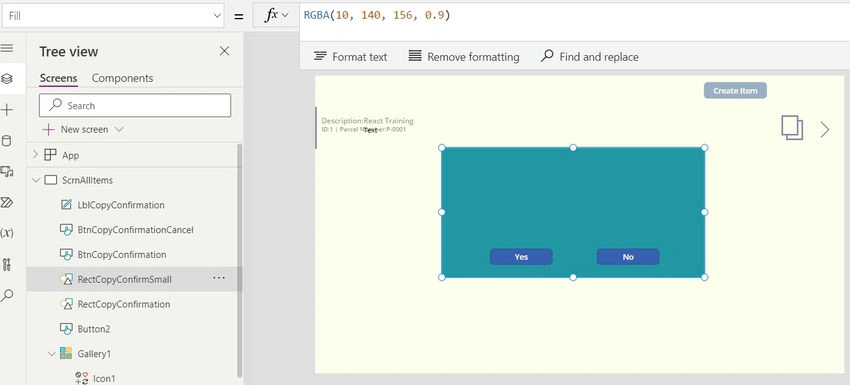Image resolution: width=850 pixels, height=385 pixels.
Task: Click the Gallery1 gallery icon
Action: coord(66,354)
